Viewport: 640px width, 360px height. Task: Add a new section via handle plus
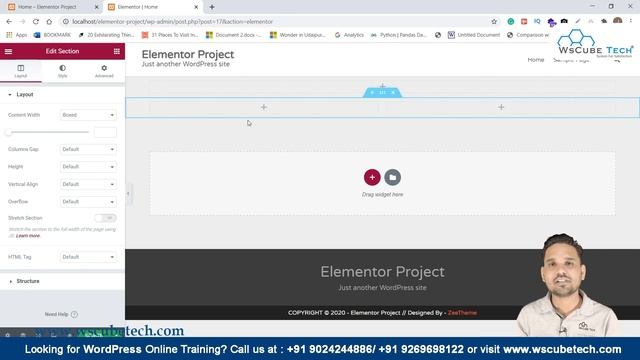click(x=372, y=93)
